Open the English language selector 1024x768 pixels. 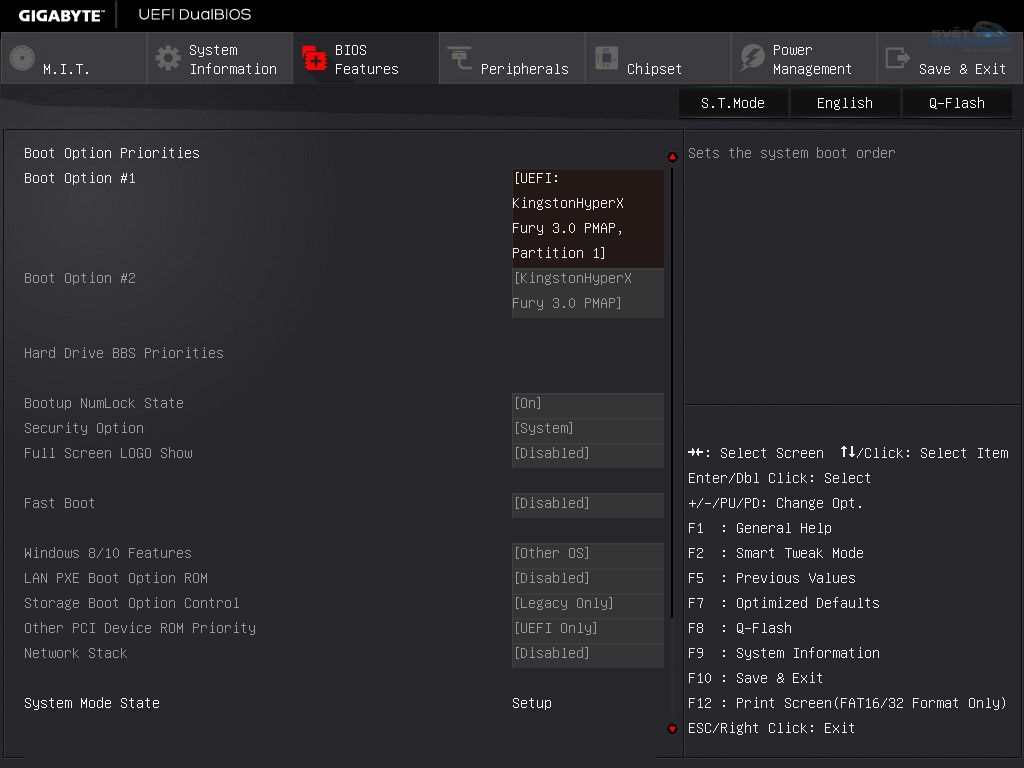click(844, 103)
